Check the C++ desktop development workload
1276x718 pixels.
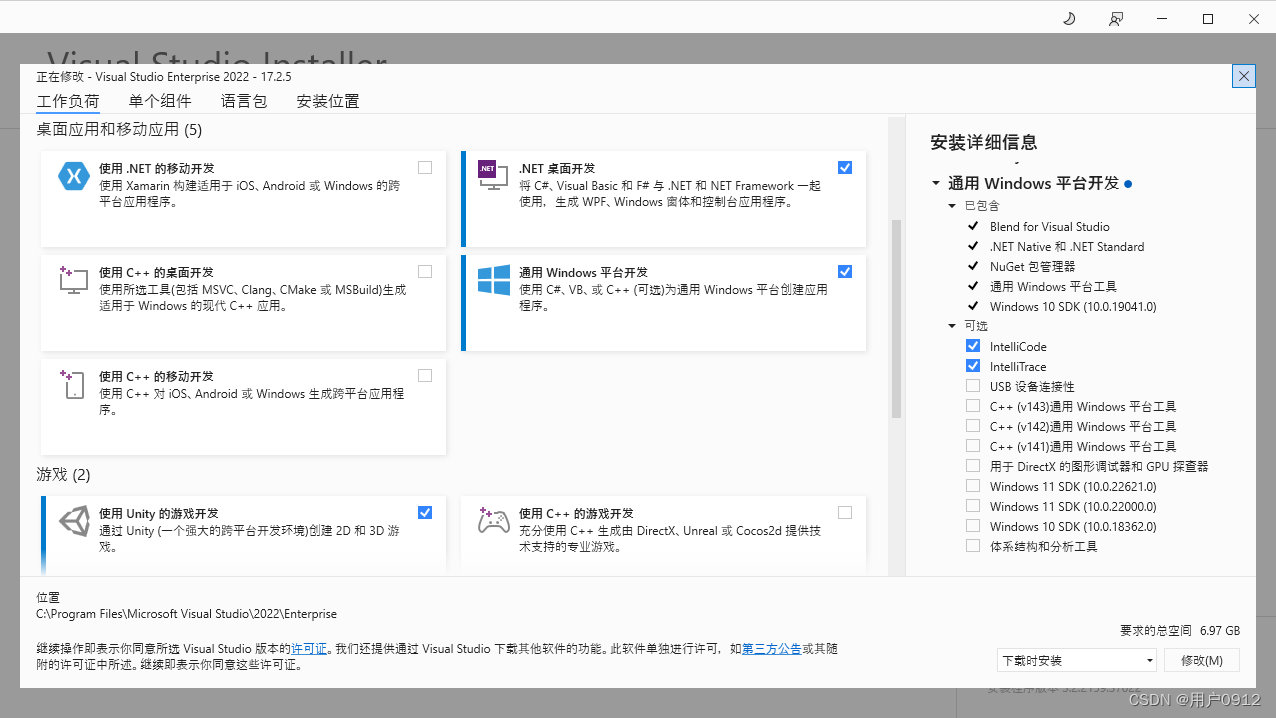(x=425, y=272)
